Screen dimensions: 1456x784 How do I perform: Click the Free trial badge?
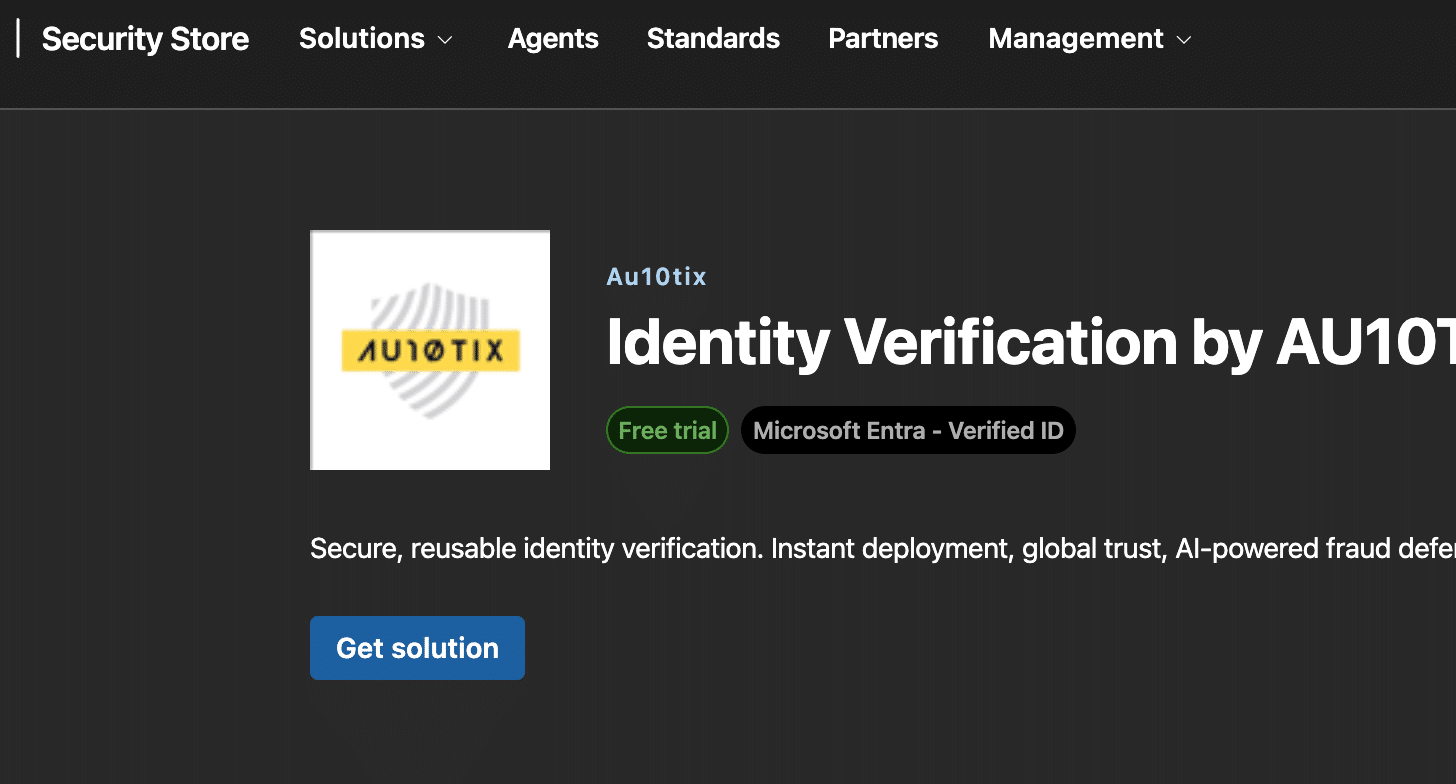click(x=667, y=430)
